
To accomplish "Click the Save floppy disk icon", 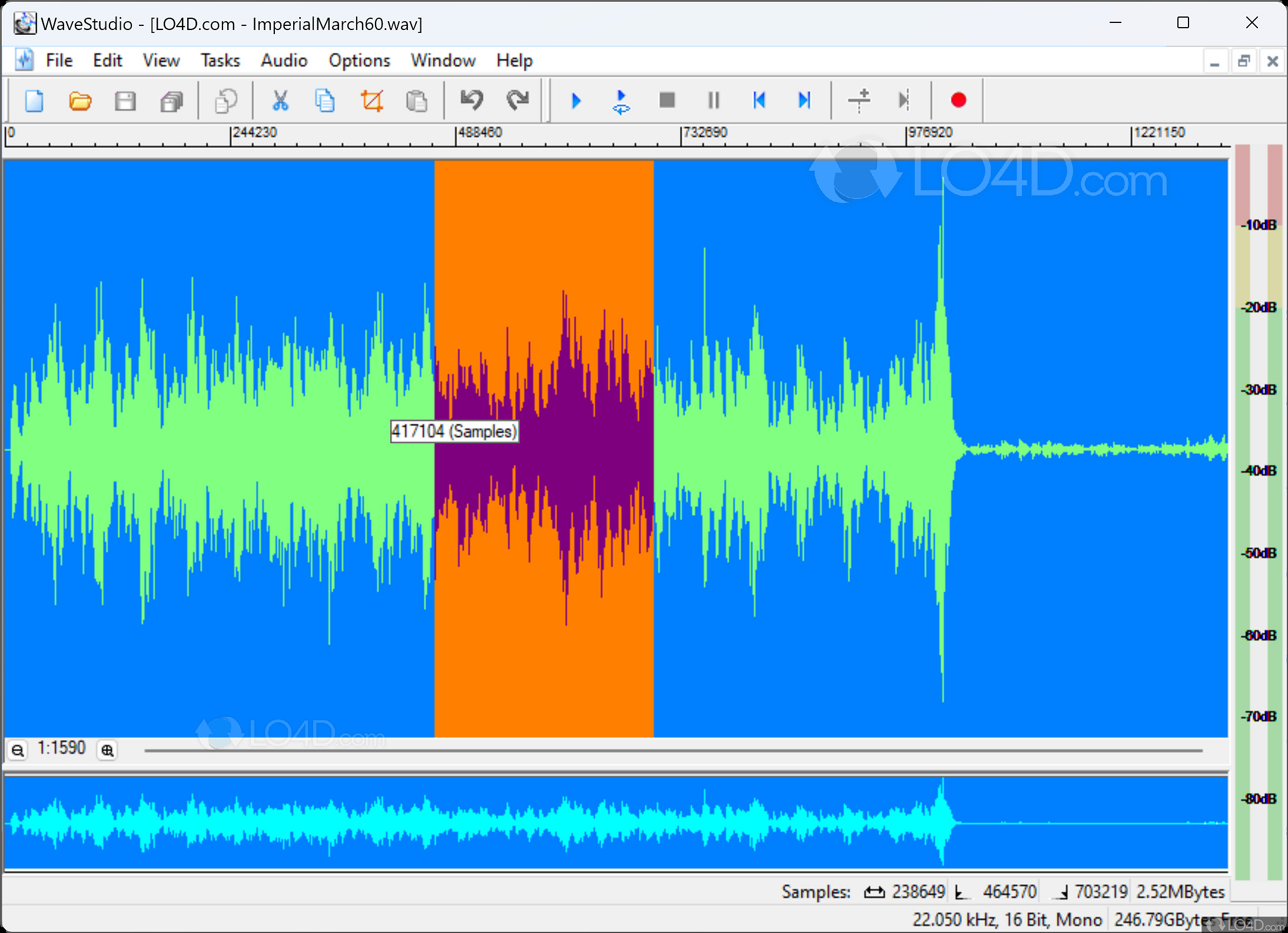I will click(x=125, y=101).
